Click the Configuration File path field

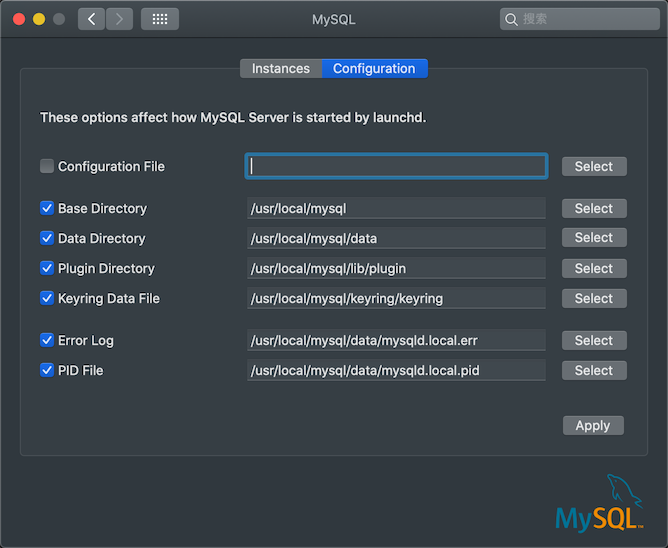396,166
